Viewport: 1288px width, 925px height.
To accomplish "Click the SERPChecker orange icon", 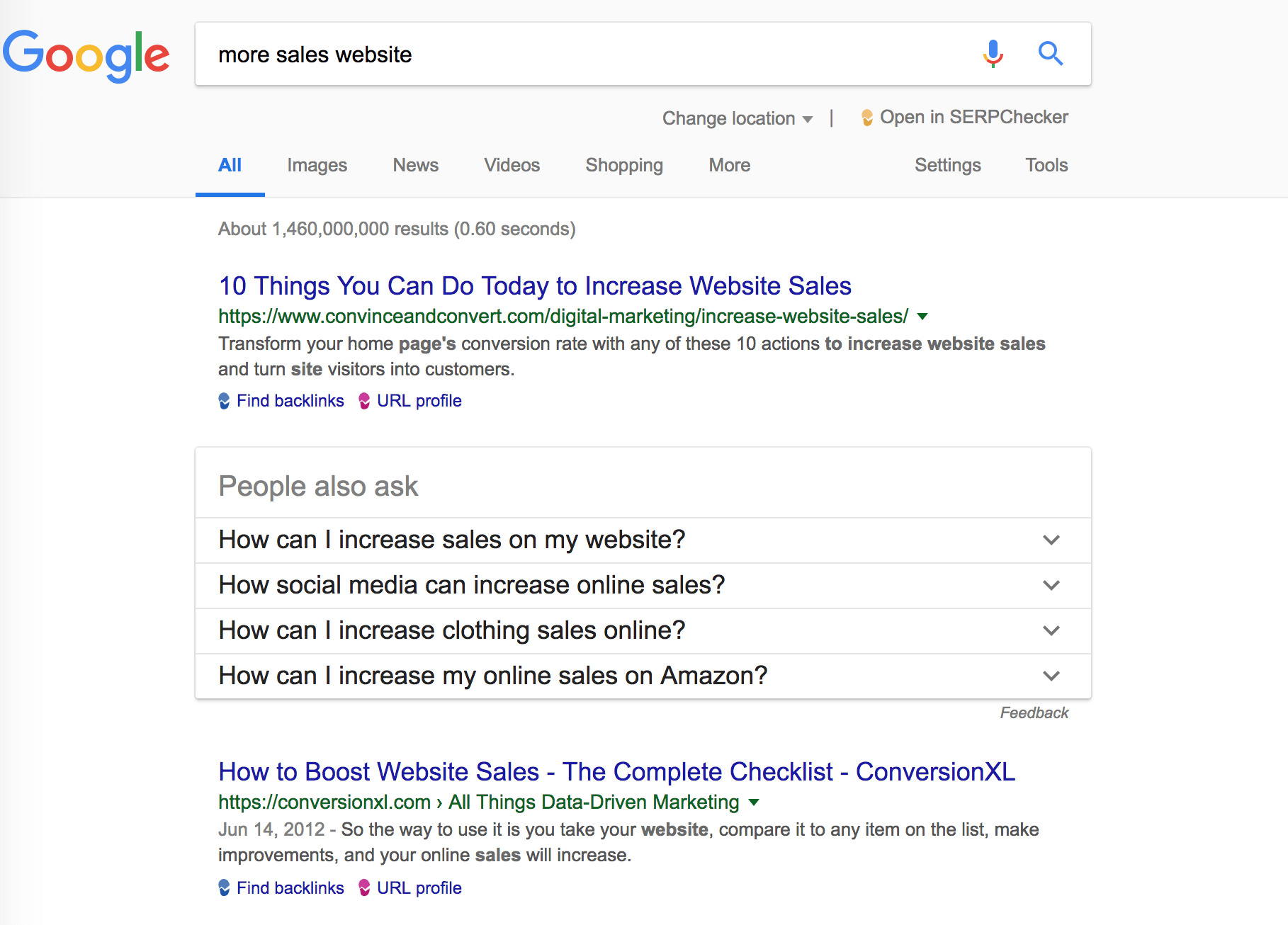I will pyautogui.click(x=867, y=118).
